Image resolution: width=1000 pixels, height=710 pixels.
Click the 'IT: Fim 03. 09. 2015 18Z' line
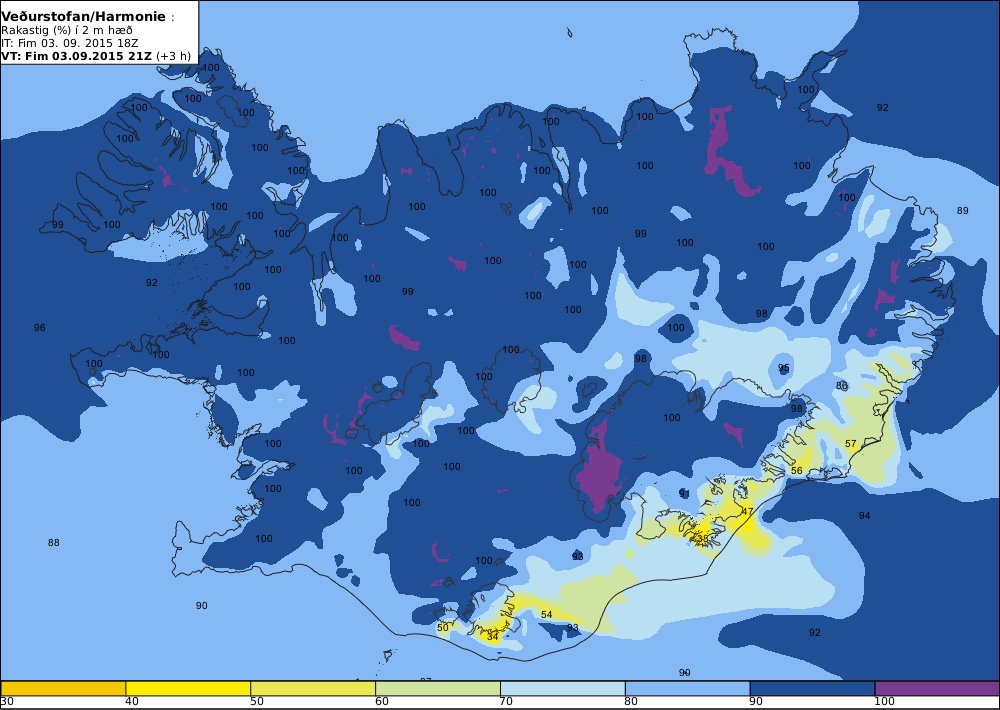70,43
